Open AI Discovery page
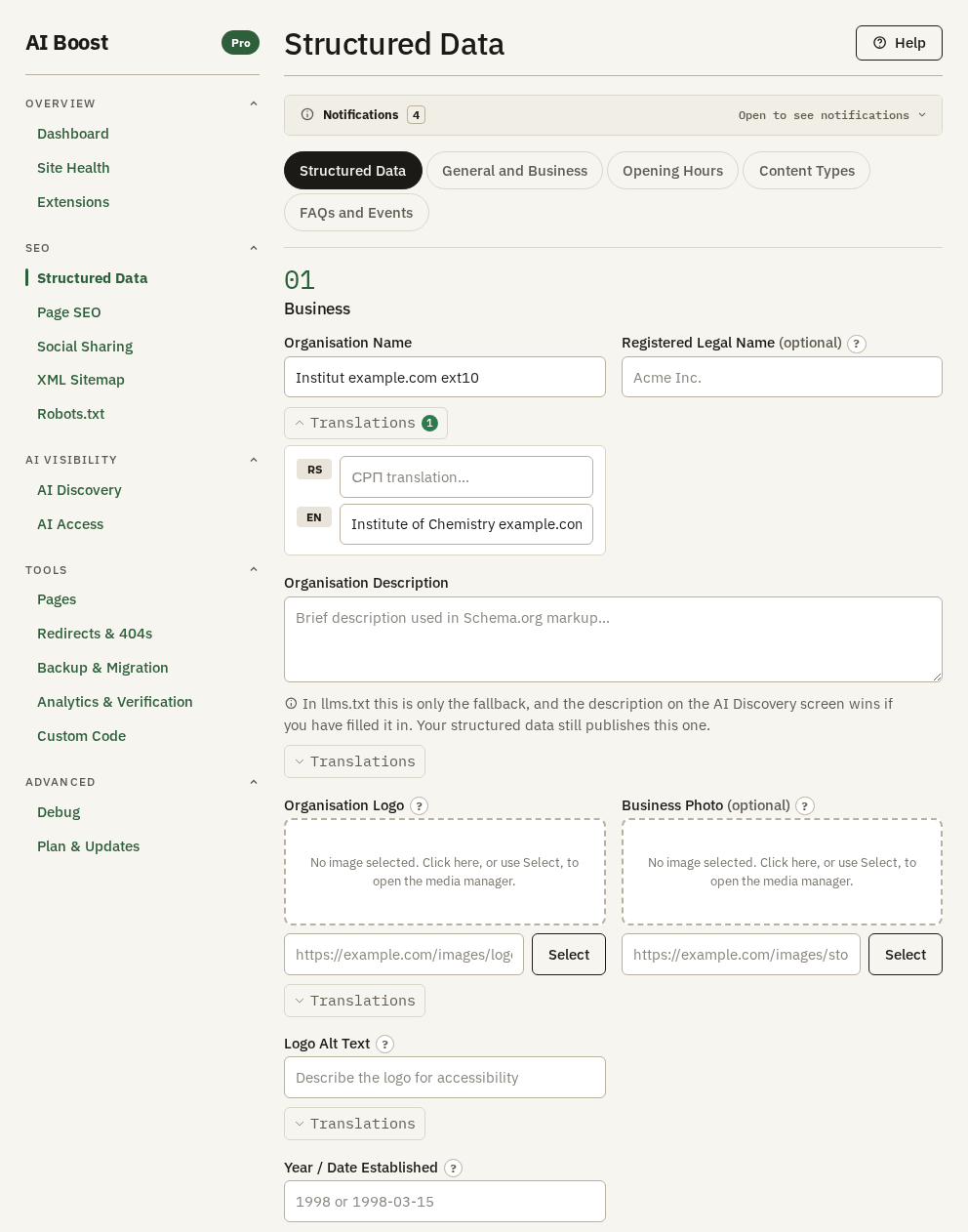The height and width of the screenshot is (1232, 968). [x=79, y=490]
